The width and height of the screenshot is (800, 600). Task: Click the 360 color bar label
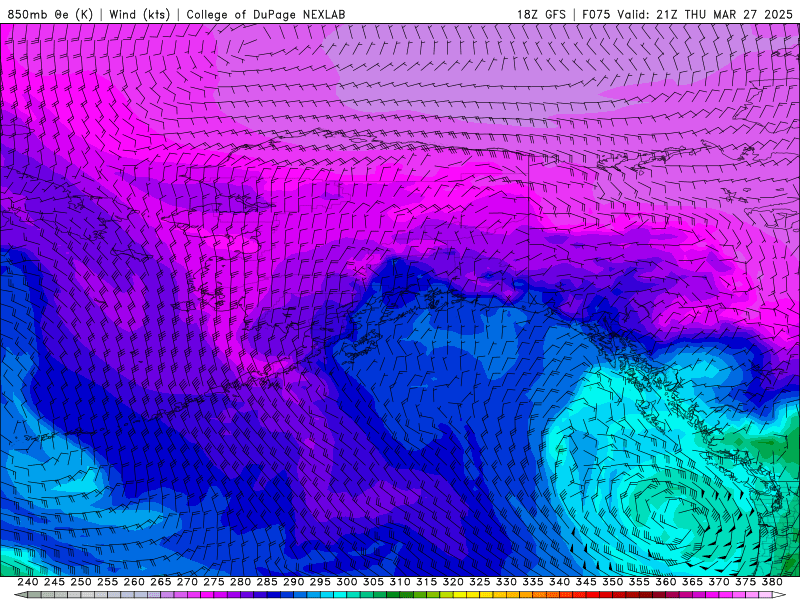665,582
